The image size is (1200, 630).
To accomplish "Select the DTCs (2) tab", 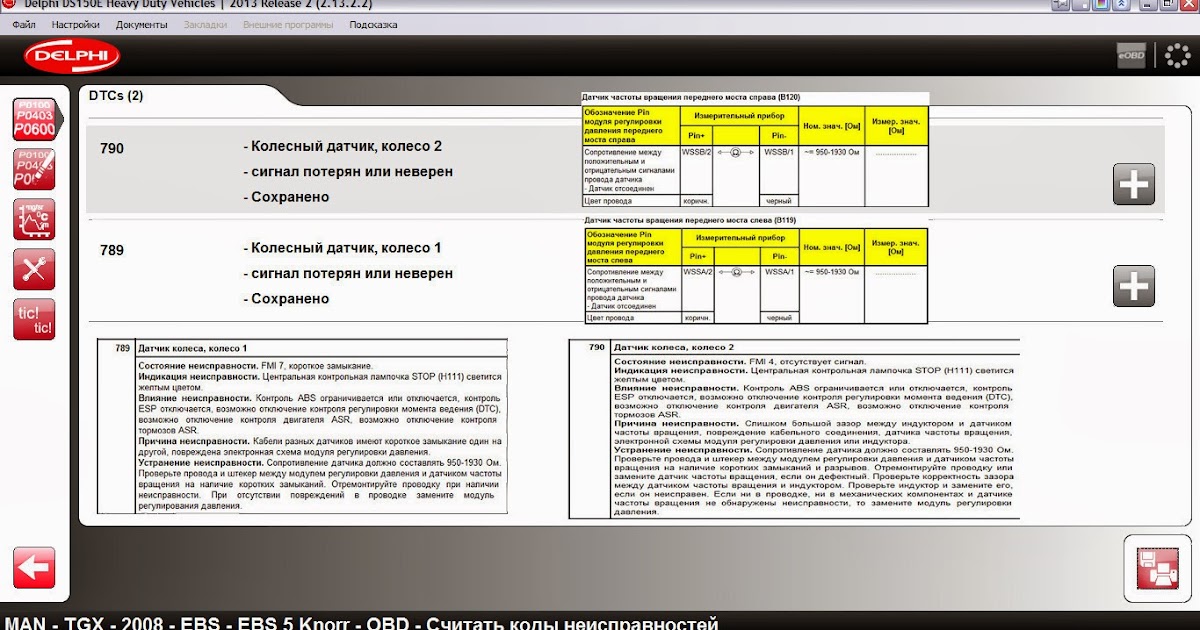I will tap(116, 96).
